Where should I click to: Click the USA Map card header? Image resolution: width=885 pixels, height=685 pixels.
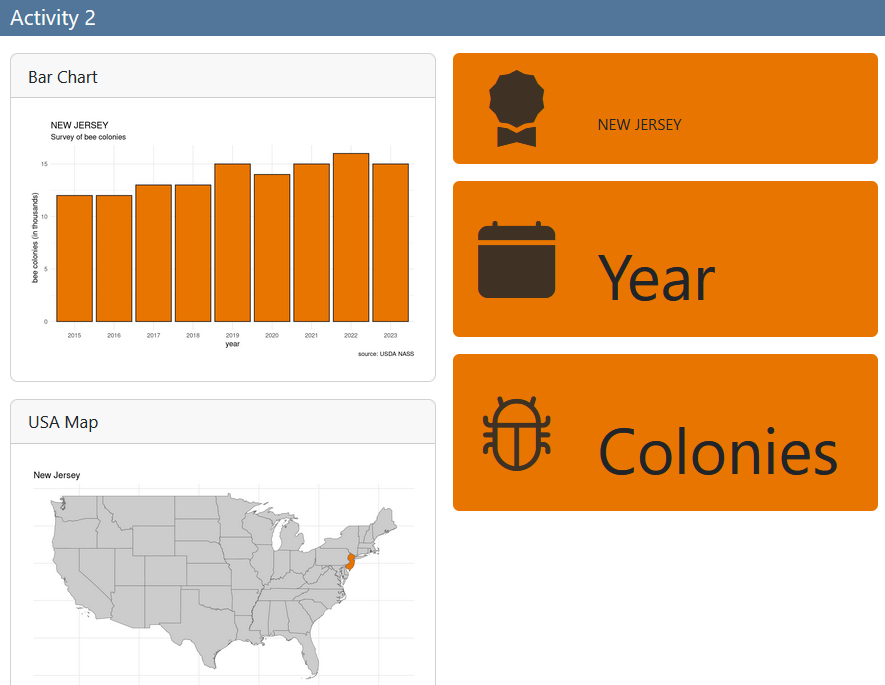(x=63, y=422)
